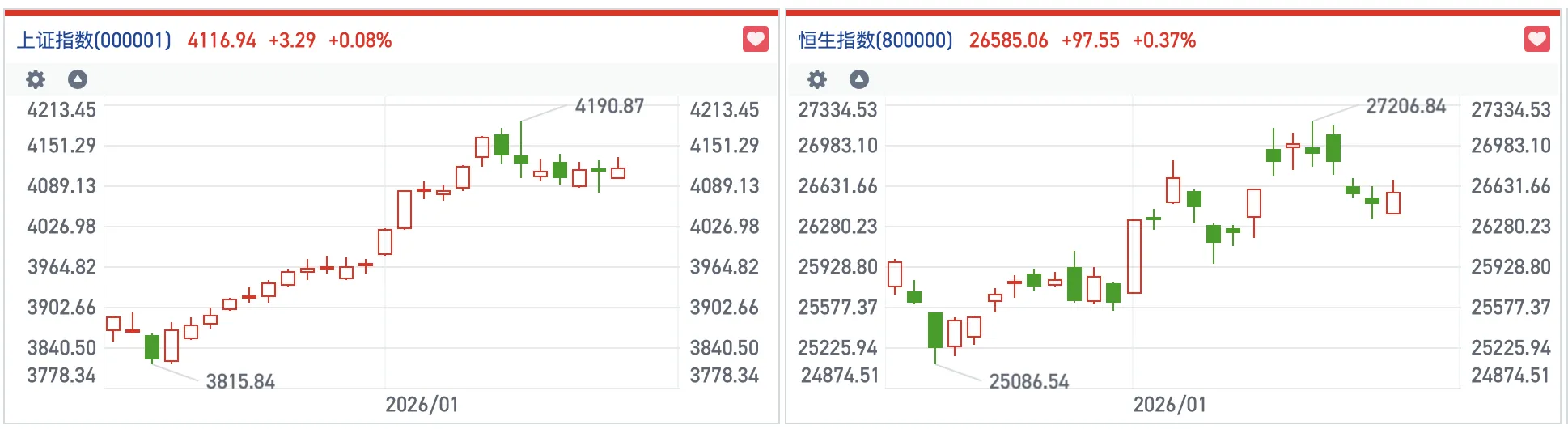Open settings gear for 上证指数 chart
The width and height of the screenshot is (1568, 429).
coord(36,79)
